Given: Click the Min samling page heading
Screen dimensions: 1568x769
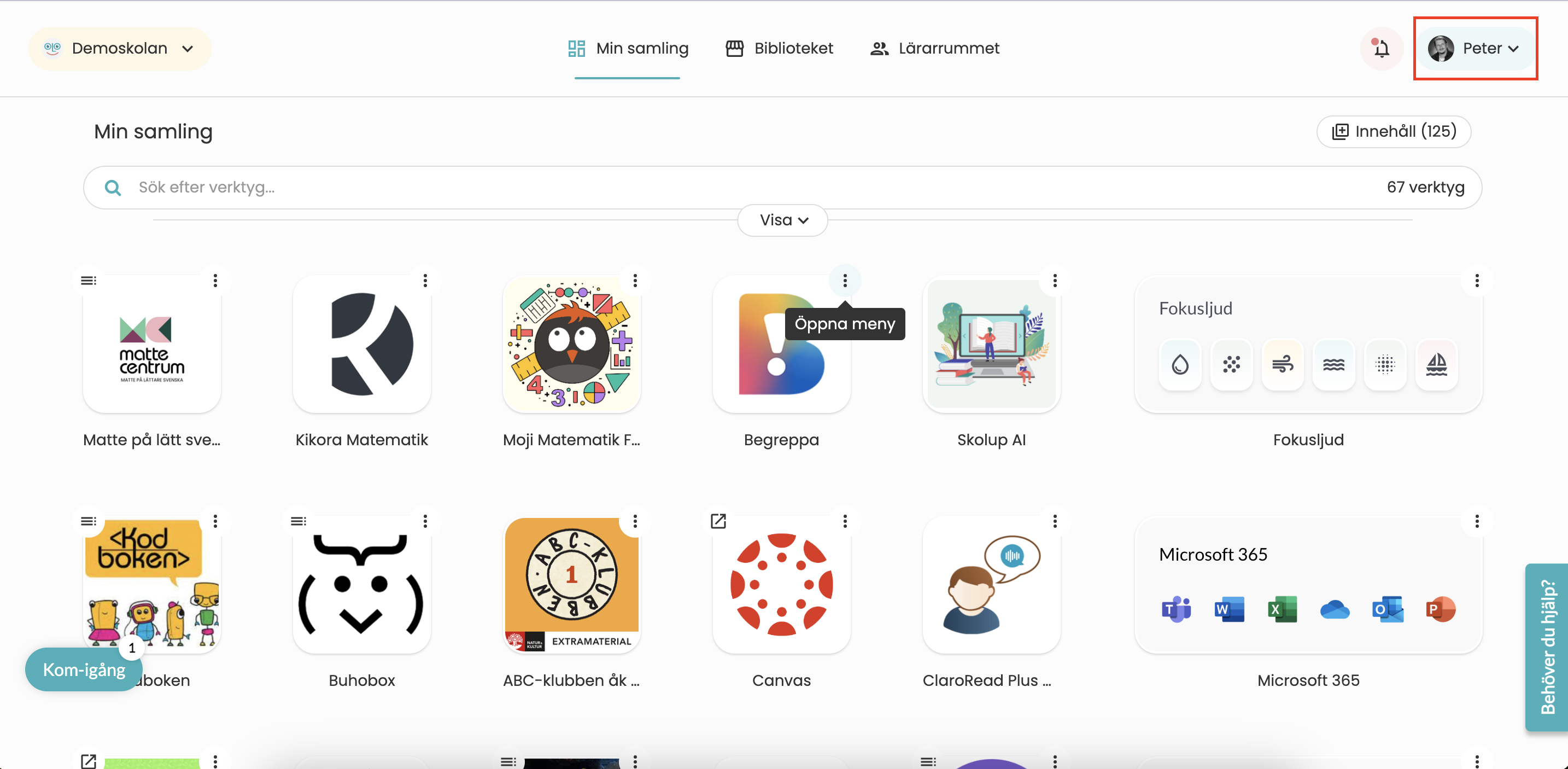Looking at the screenshot, I should pyautogui.click(x=154, y=131).
